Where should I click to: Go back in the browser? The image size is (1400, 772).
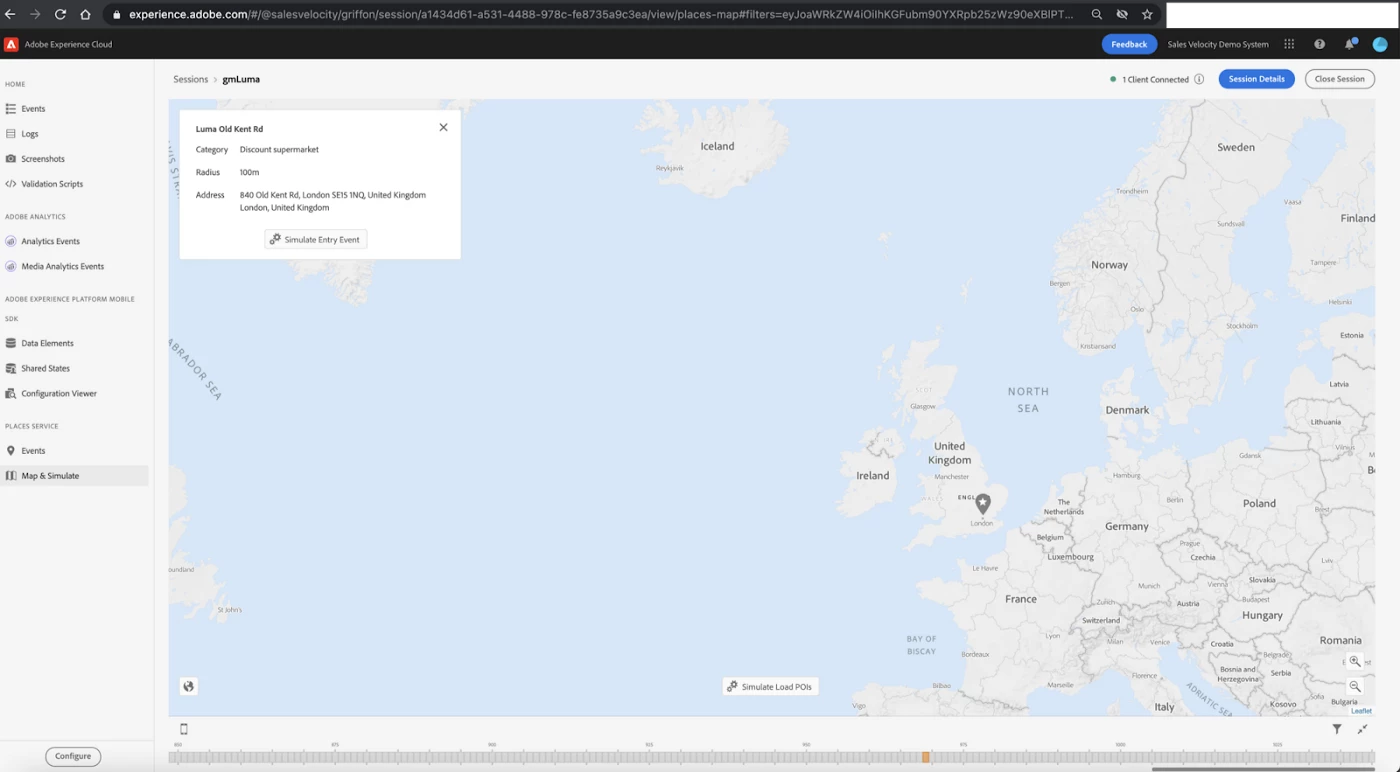pos(10,14)
